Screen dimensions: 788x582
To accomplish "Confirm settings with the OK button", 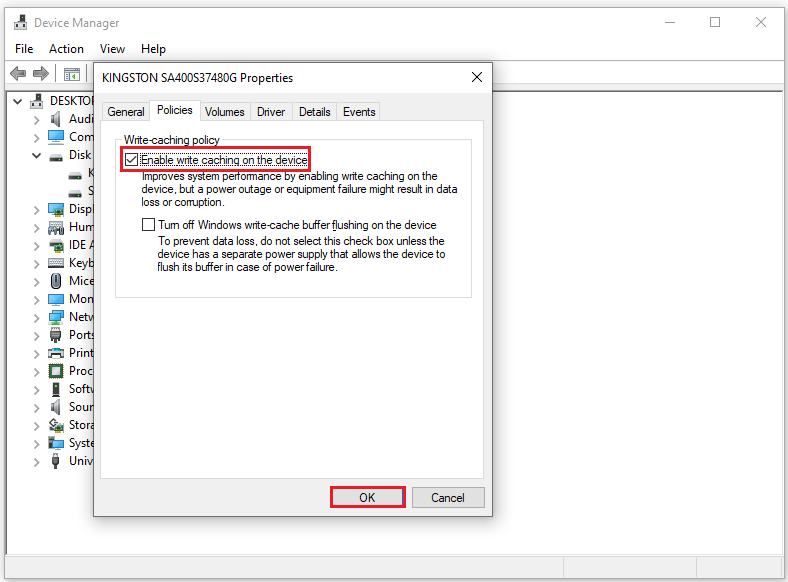I will [367, 498].
